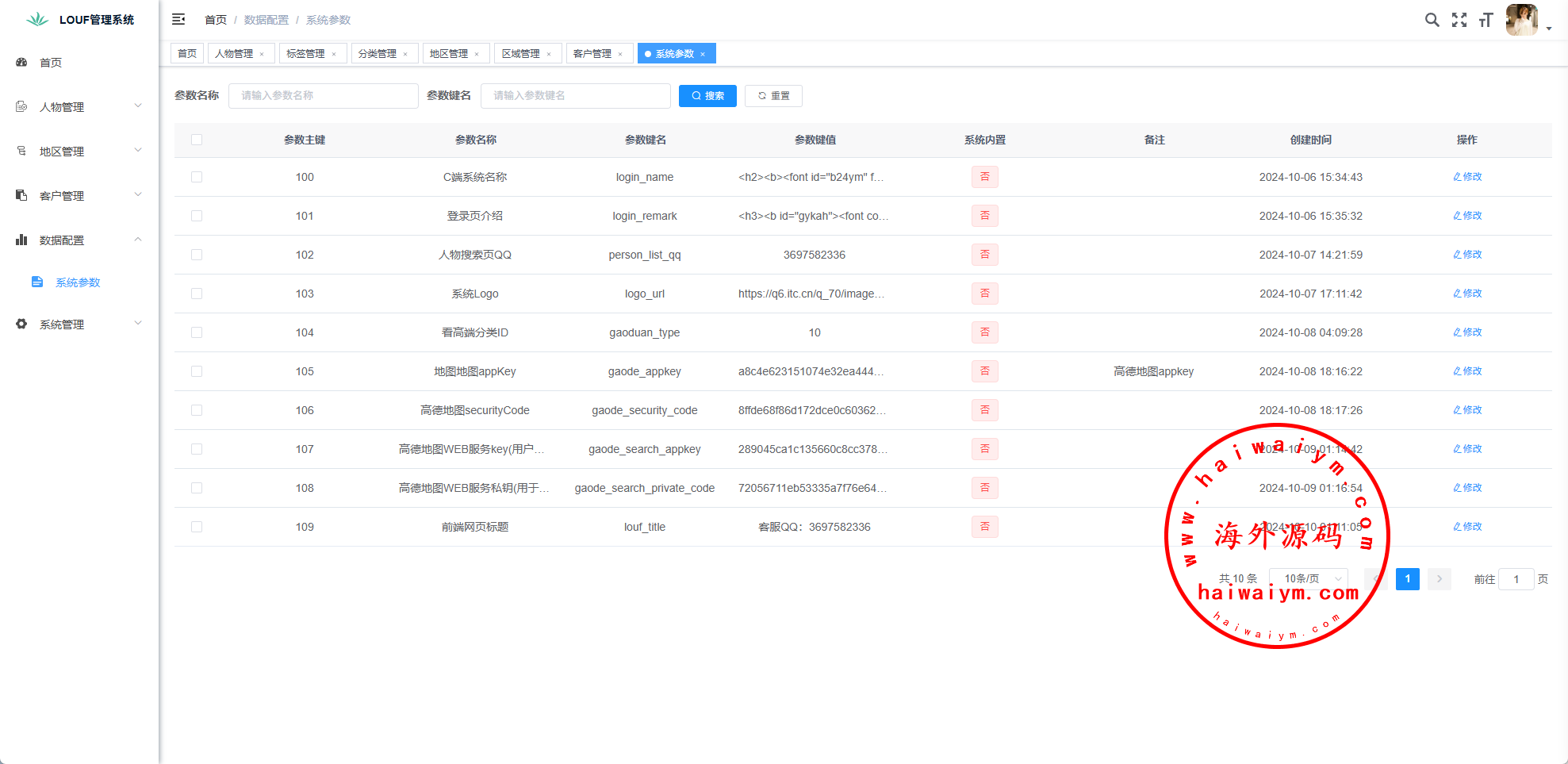Toggle the select-all checkbox in table header
Viewport: 1568px width, 764px height.
[x=197, y=140]
